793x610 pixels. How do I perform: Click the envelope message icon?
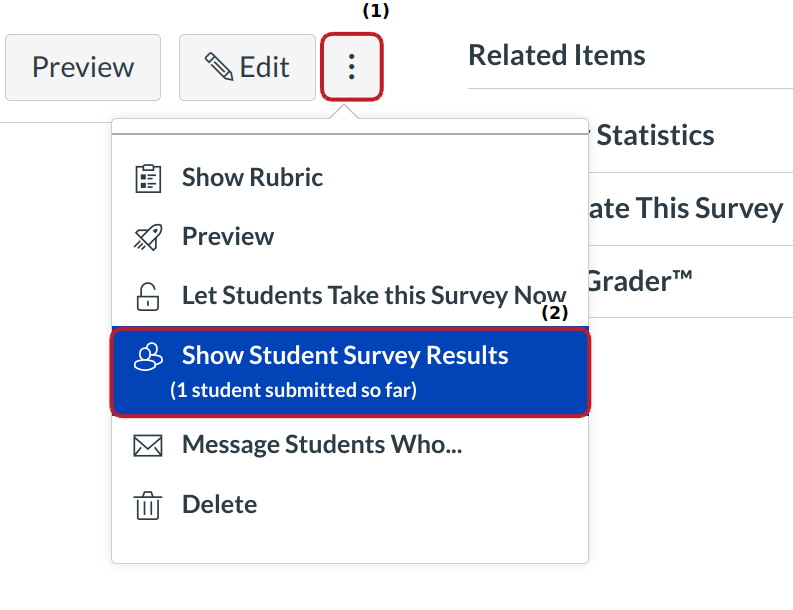point(147,445)
